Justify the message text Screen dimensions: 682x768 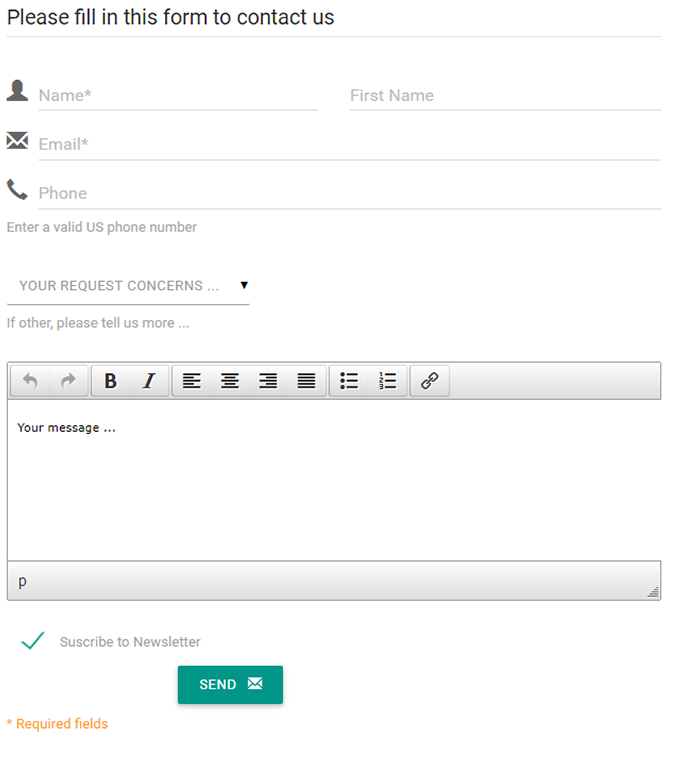pyautogui.click(x=306, y=381)
